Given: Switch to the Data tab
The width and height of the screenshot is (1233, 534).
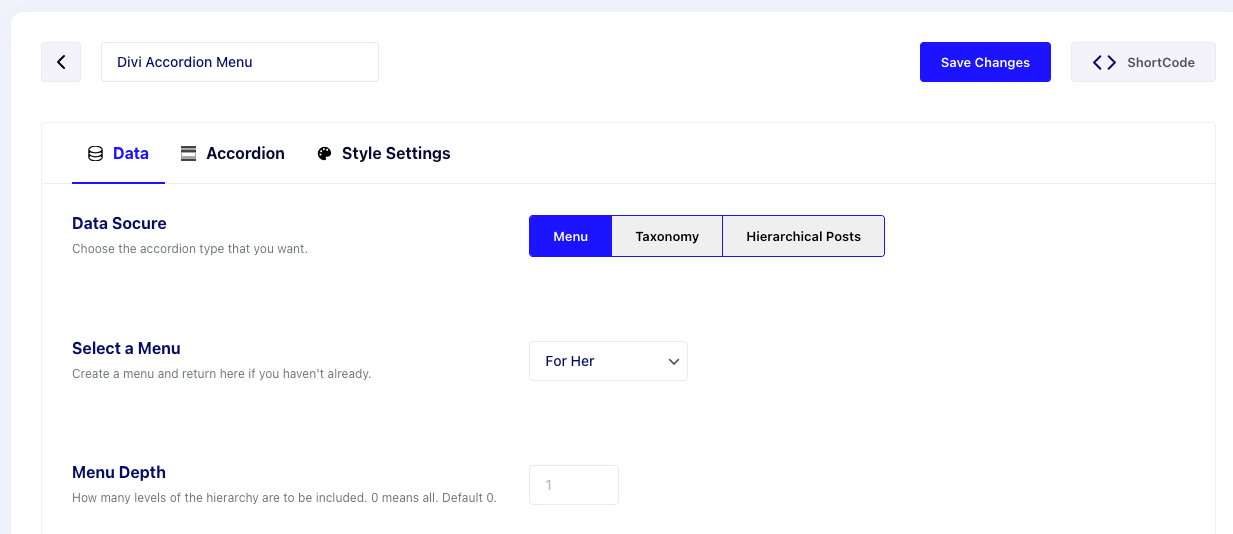Looking at the screenshot, I should point(118,154).
